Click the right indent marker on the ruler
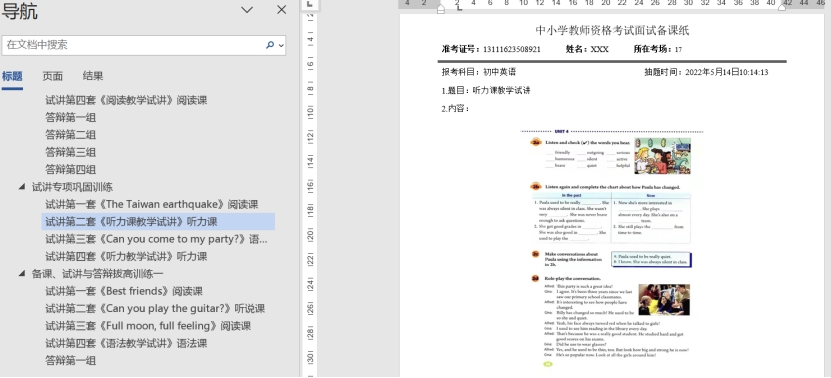Viewport: 831px width, 378px height. click(x=782, y=7)
